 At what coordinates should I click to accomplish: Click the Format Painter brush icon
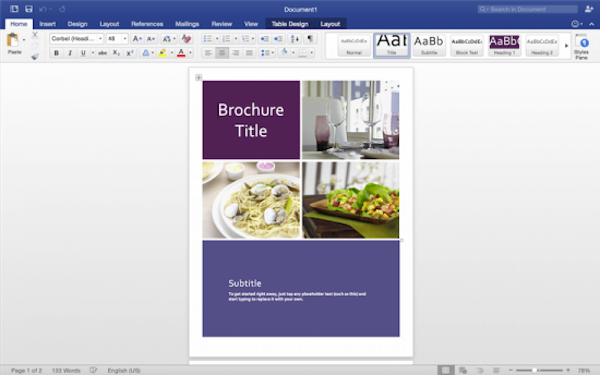point(35,57)
